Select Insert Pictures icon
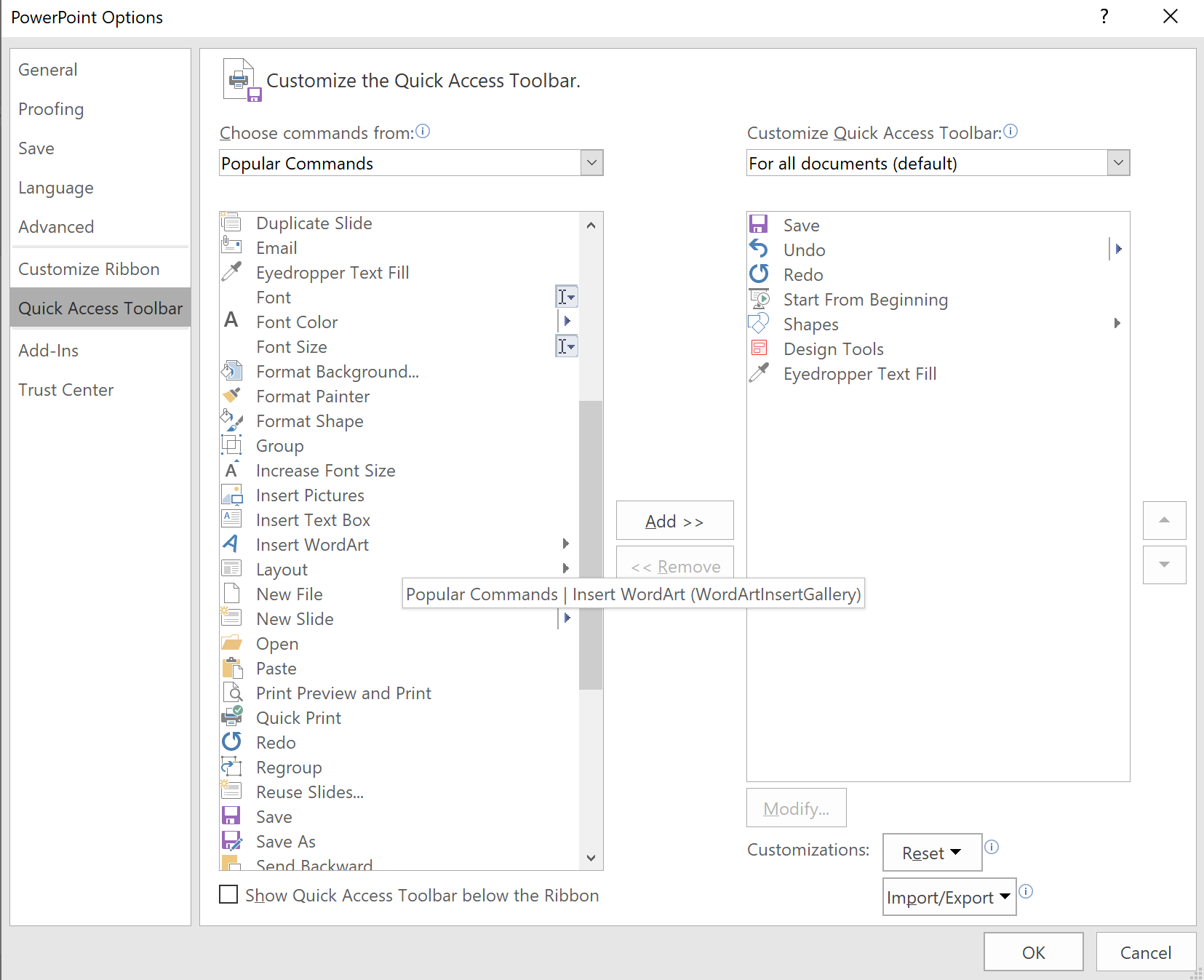 click(231, 494)
